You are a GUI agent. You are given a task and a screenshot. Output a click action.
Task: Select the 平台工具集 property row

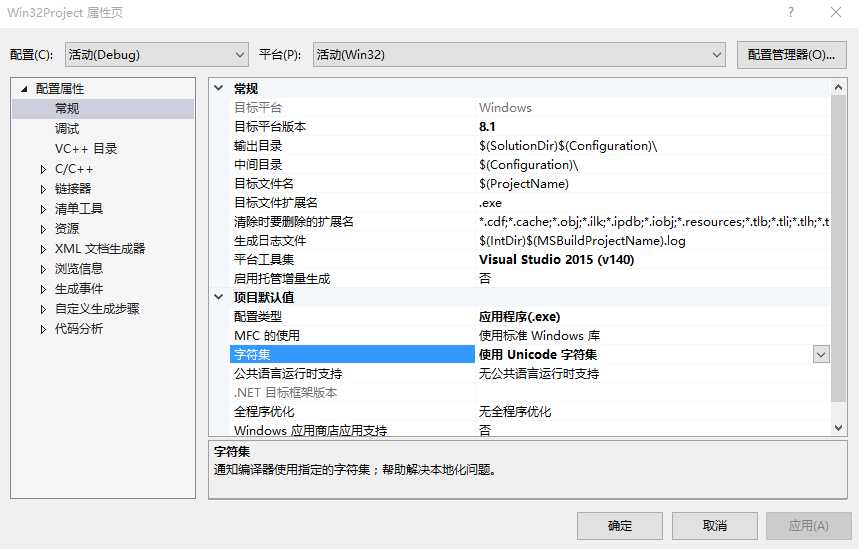(530, 260)
